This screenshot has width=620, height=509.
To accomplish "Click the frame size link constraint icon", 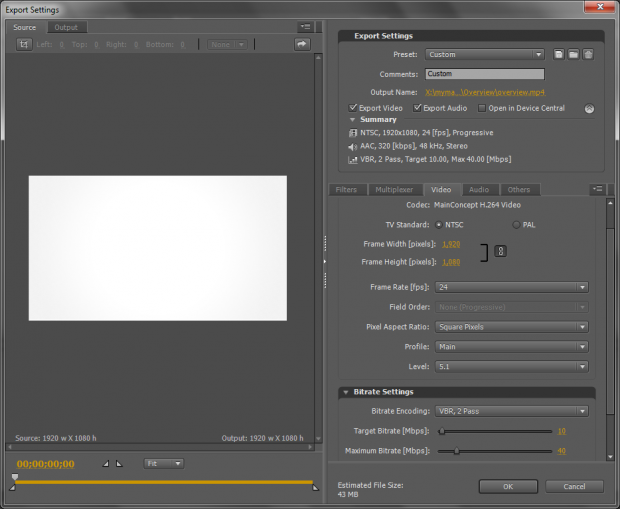I will (x=500, y=252).
